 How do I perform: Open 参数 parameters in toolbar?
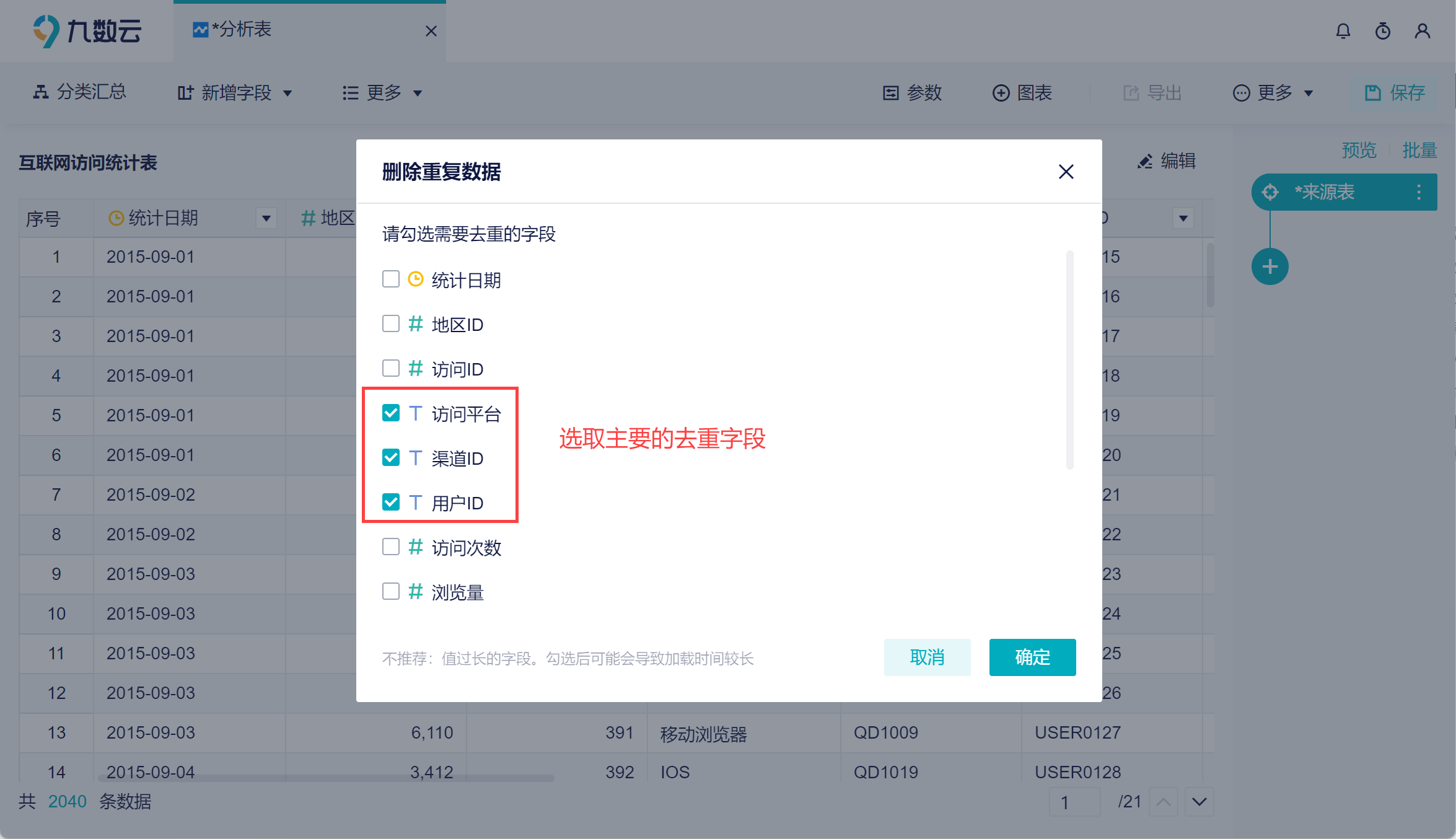(912, 93)
